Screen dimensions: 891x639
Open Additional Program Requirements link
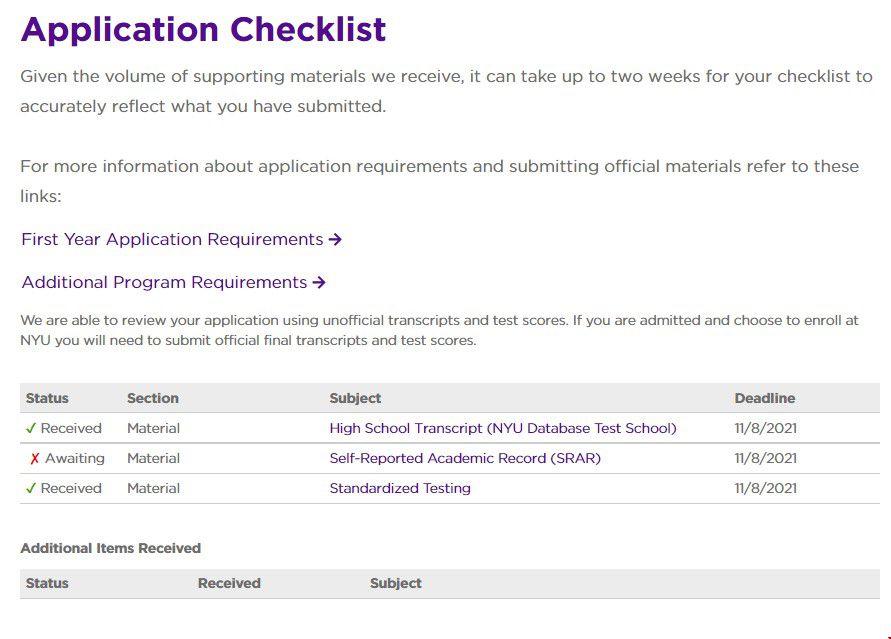[x=164, y=283]
